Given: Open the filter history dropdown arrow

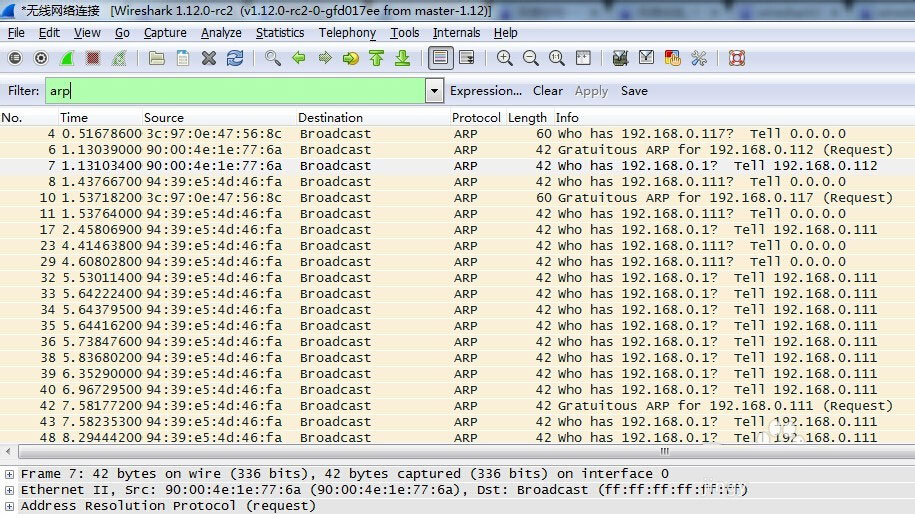Looking at the screenshot, I should [434, 90].
